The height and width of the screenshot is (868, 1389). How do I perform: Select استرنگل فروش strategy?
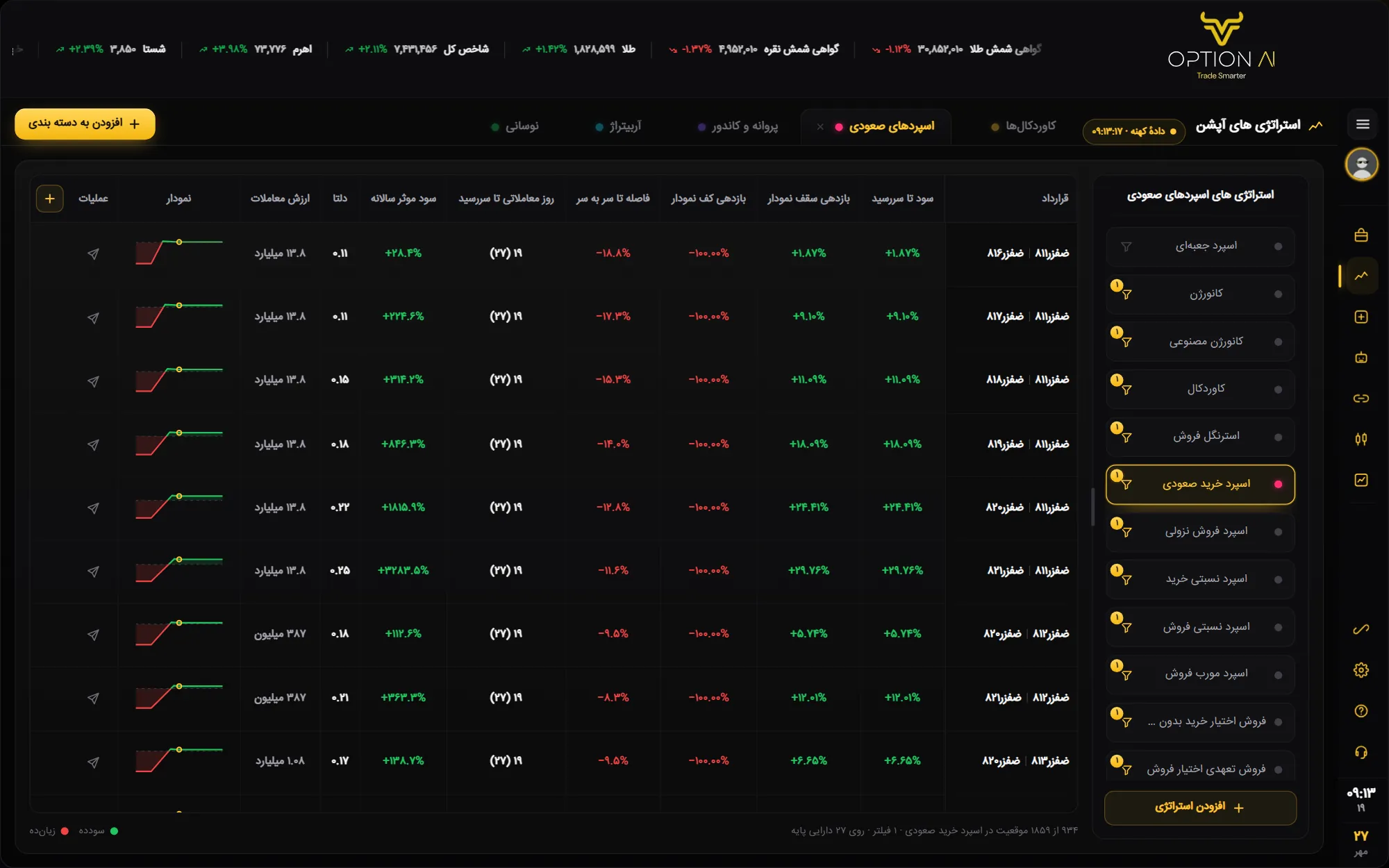tap(1200, 437)
